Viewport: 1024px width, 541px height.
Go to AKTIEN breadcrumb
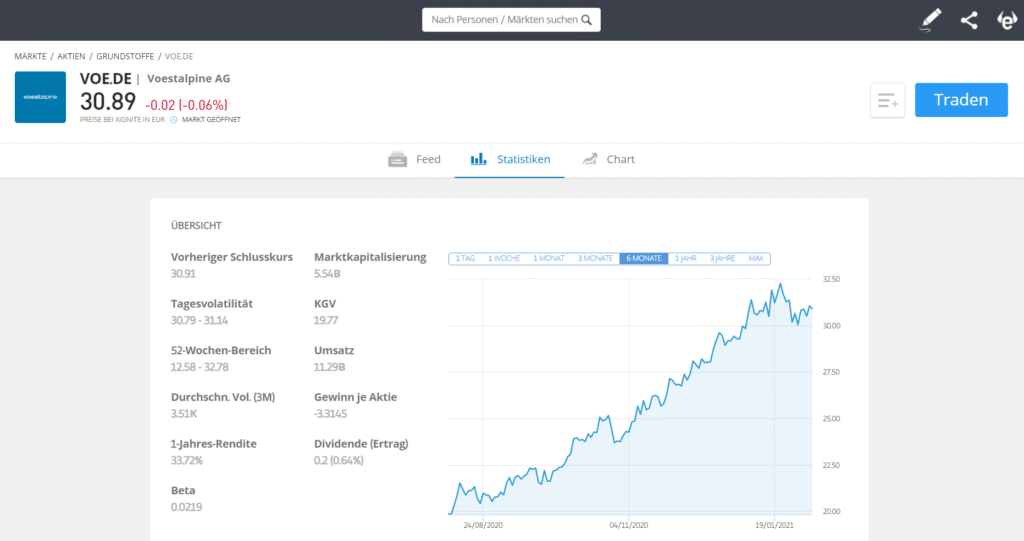(x=71, y=56)
